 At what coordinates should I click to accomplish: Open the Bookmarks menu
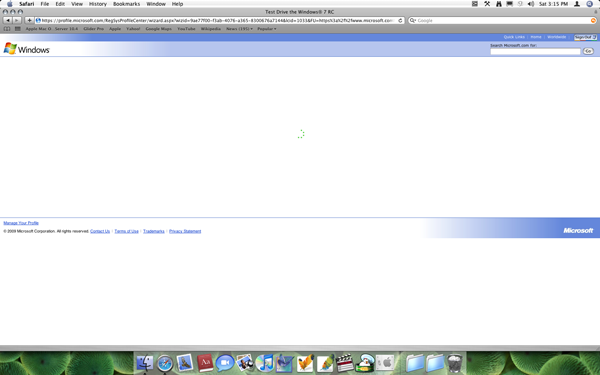pyautogui.click(x=126, y=4)
